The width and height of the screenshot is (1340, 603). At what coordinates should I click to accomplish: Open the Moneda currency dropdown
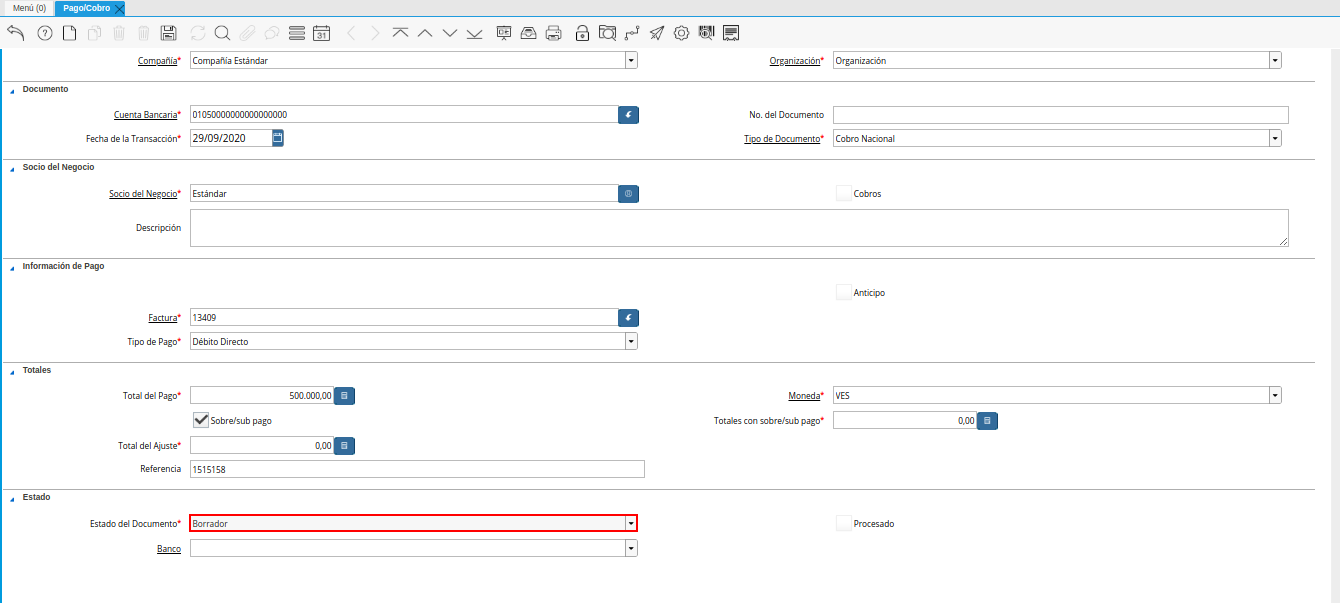(1275, 396)
